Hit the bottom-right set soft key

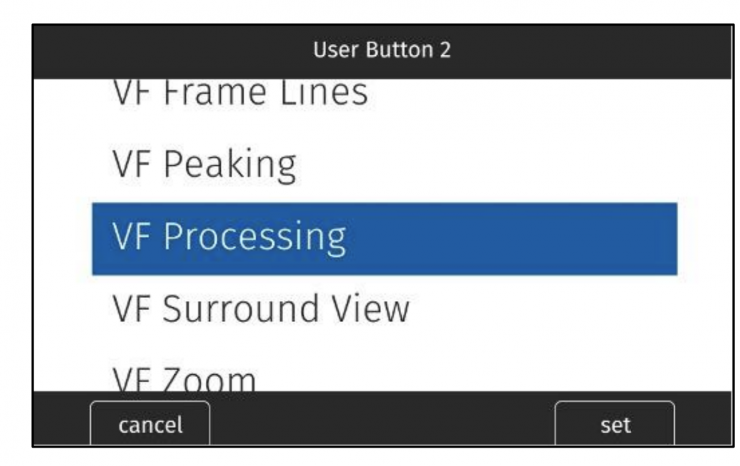[x=615, y=424]
